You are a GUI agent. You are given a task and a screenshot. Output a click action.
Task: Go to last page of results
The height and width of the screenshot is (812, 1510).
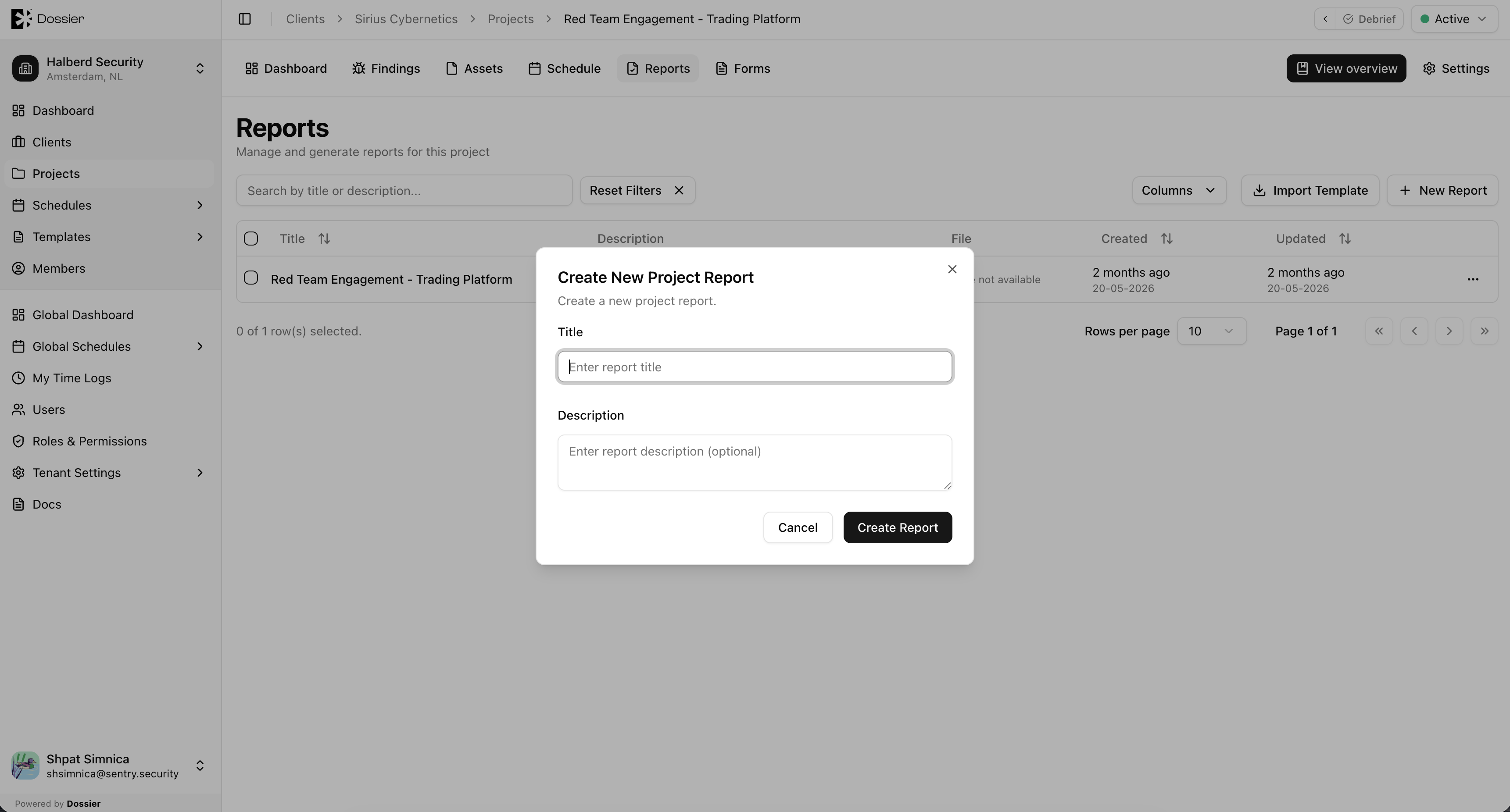click(1484, 331)
